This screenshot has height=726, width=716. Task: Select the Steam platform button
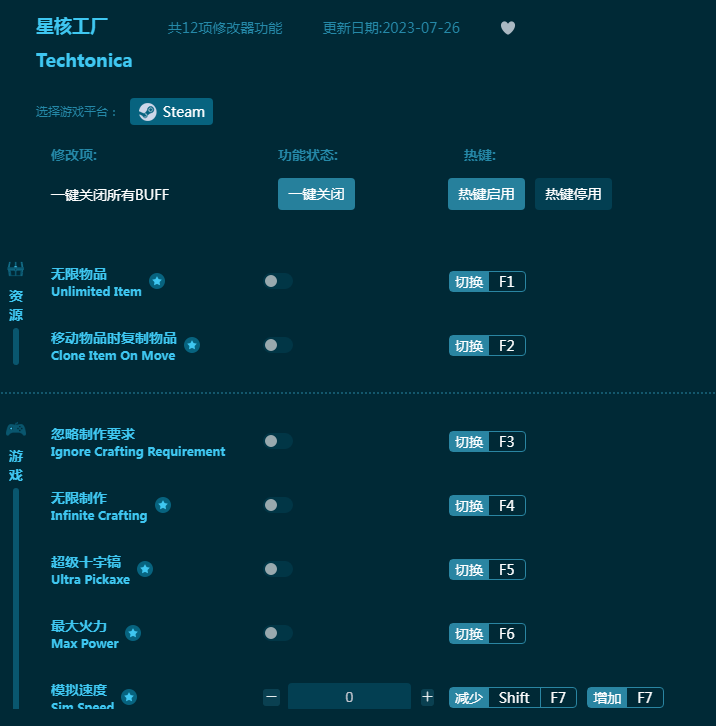point(171,112)
